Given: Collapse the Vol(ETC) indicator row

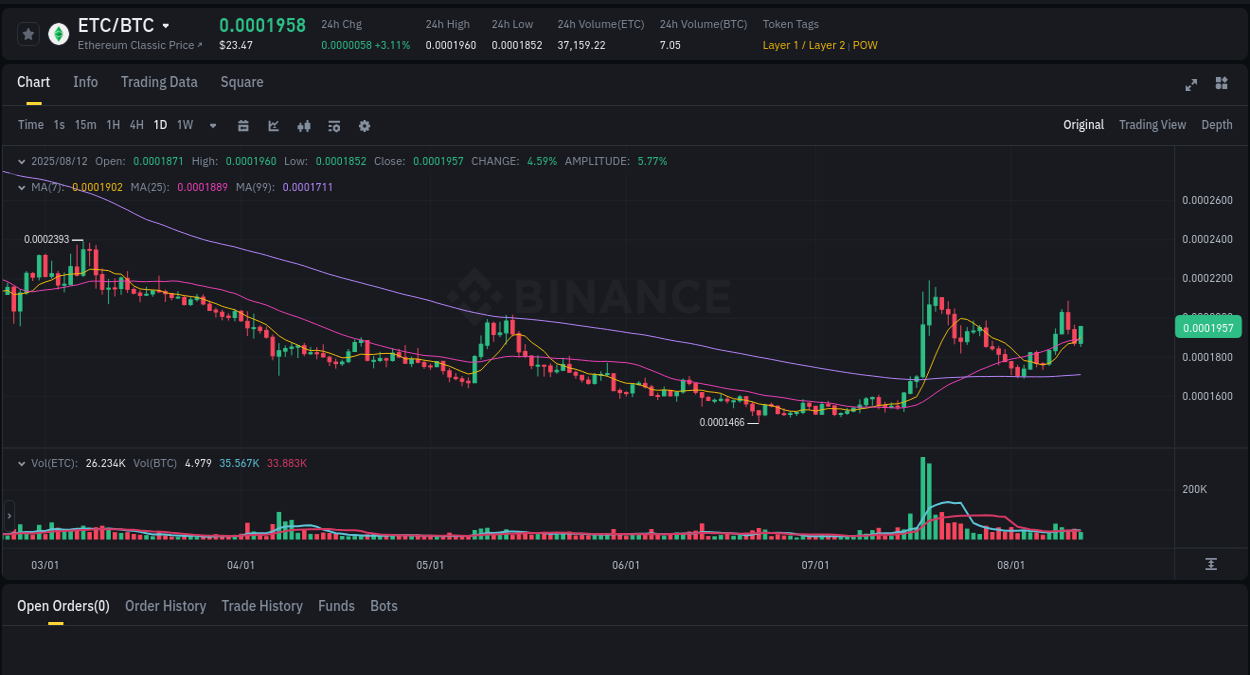Looking at the screenshot, I should click(x=22, y=463).
